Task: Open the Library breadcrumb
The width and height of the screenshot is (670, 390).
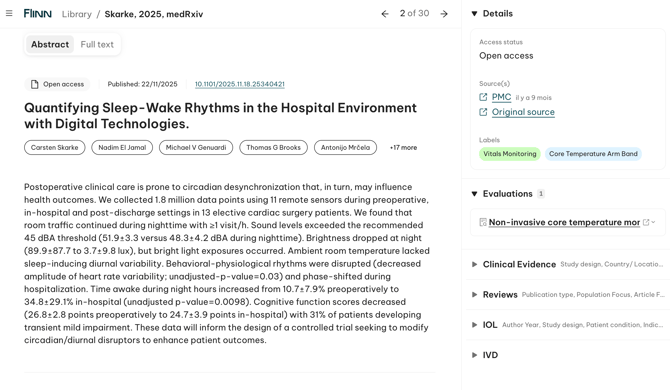Action: [x=77, y=14]
